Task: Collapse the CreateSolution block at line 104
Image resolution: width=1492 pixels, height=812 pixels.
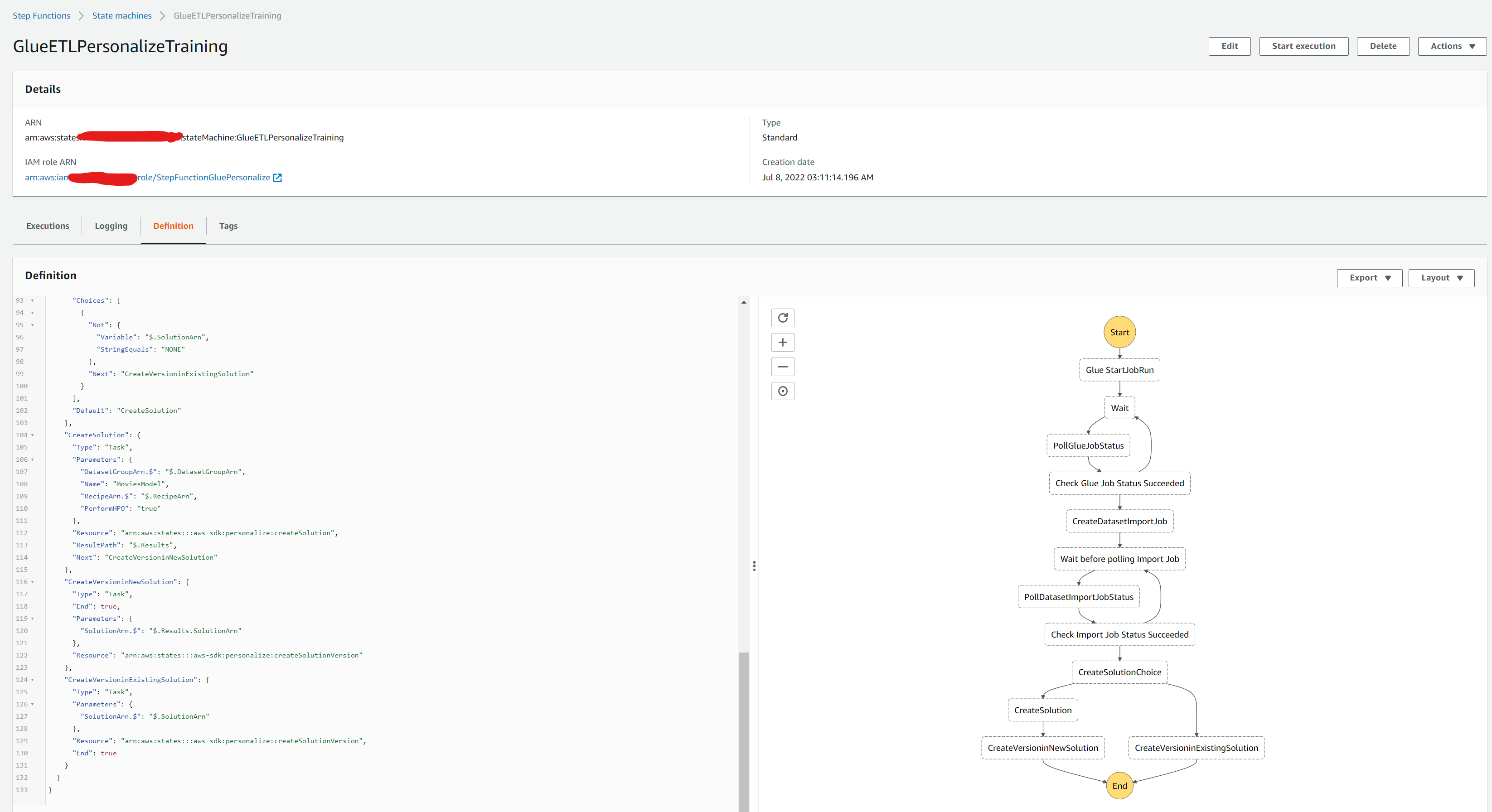Action: 33,435
